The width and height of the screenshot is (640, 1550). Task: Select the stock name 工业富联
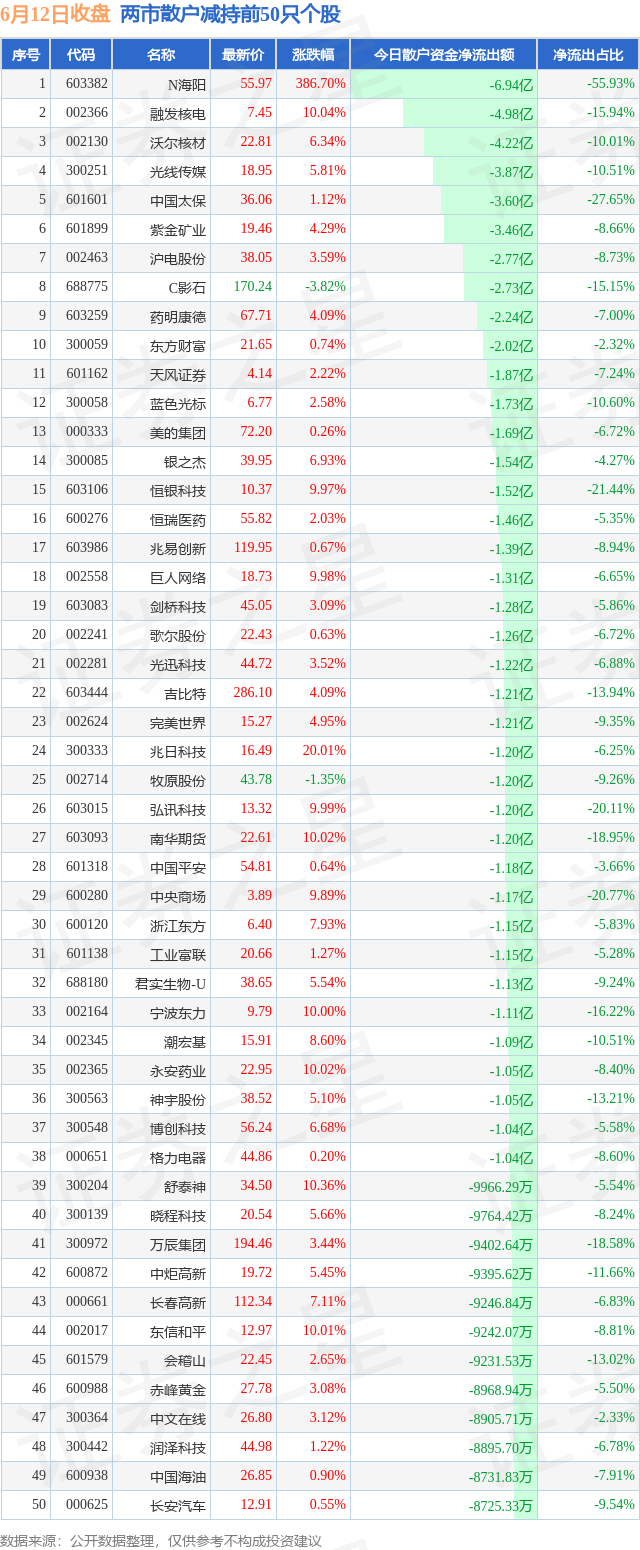[178, 954]
